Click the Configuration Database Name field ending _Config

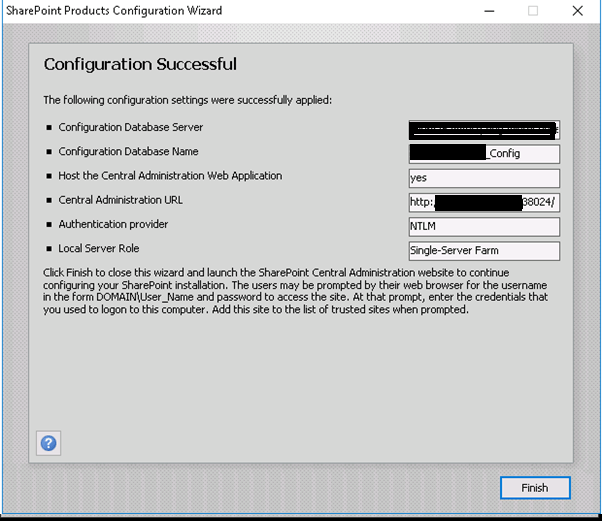[x=484, y=154]
